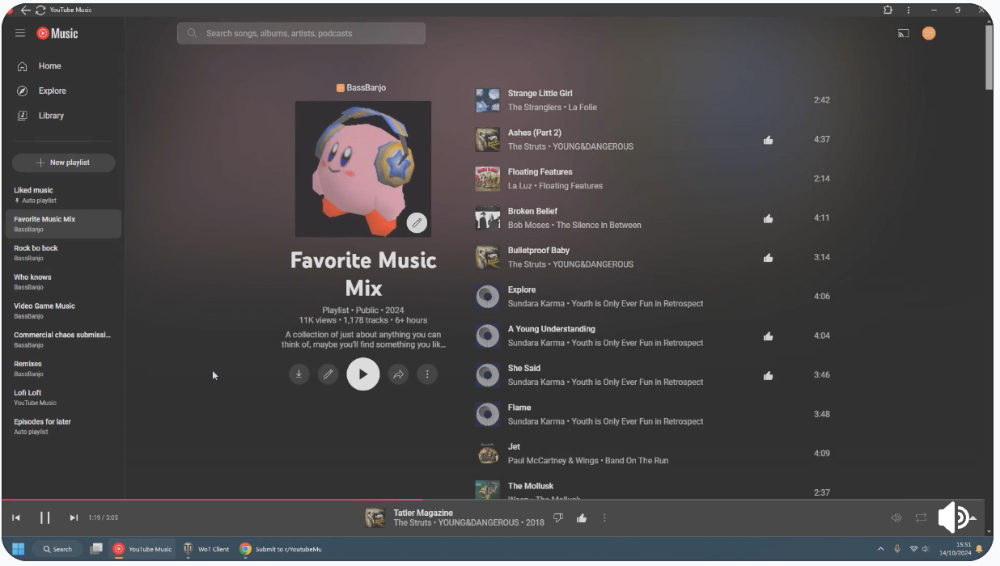Image resolution: width=1000 pixels, height=566 pixels.
Task: Play Explore by Sundara Karma thumbnail
Action: [x=488, y=297]
